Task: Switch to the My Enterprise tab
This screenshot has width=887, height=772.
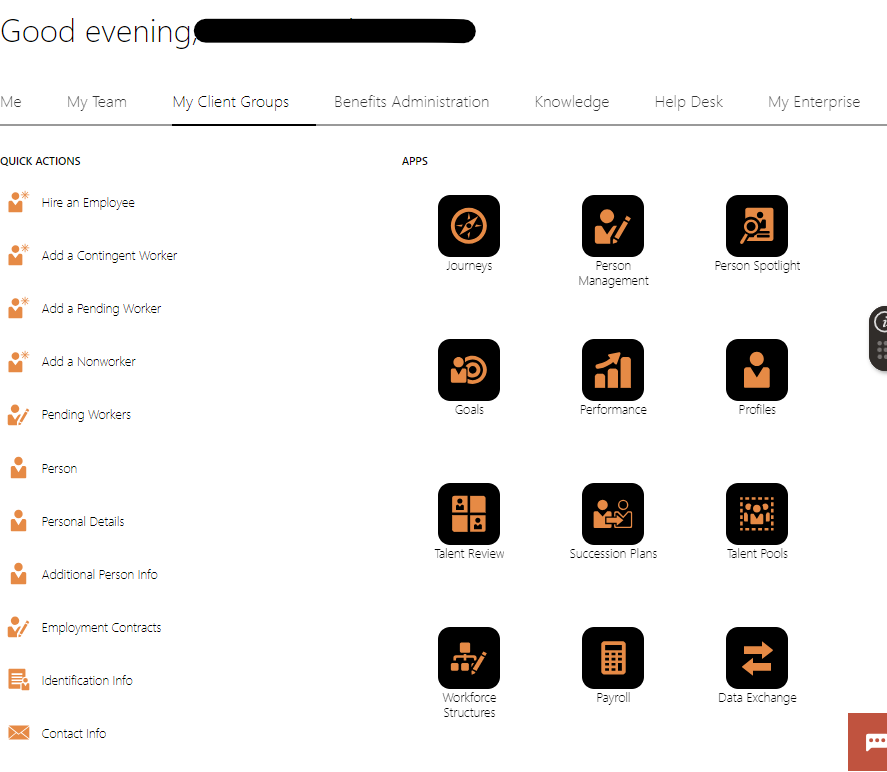Action: pyautogui.click(x=813, y=102)
